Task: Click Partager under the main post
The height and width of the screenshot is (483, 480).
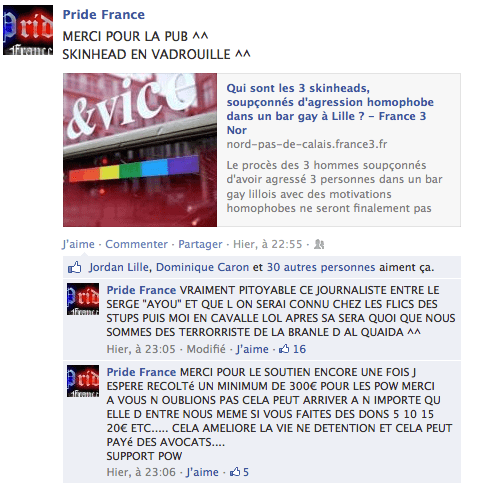Action: click(x=200, y=244)
